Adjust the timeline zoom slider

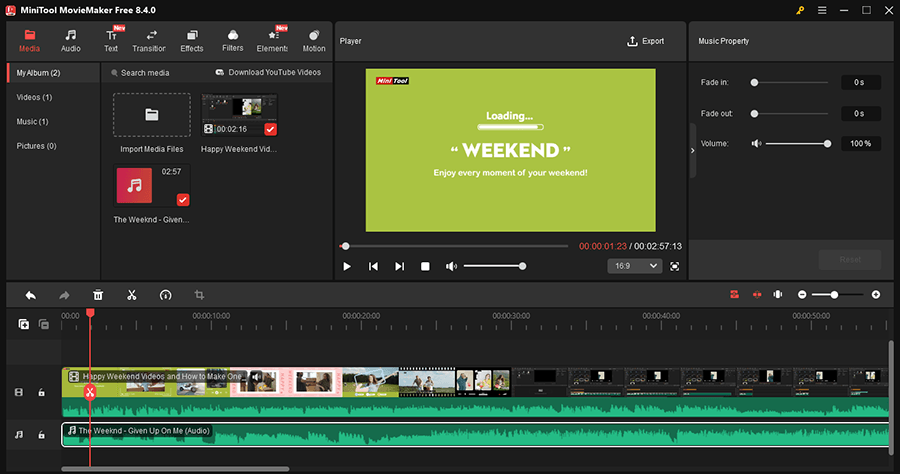click(838, 294)
